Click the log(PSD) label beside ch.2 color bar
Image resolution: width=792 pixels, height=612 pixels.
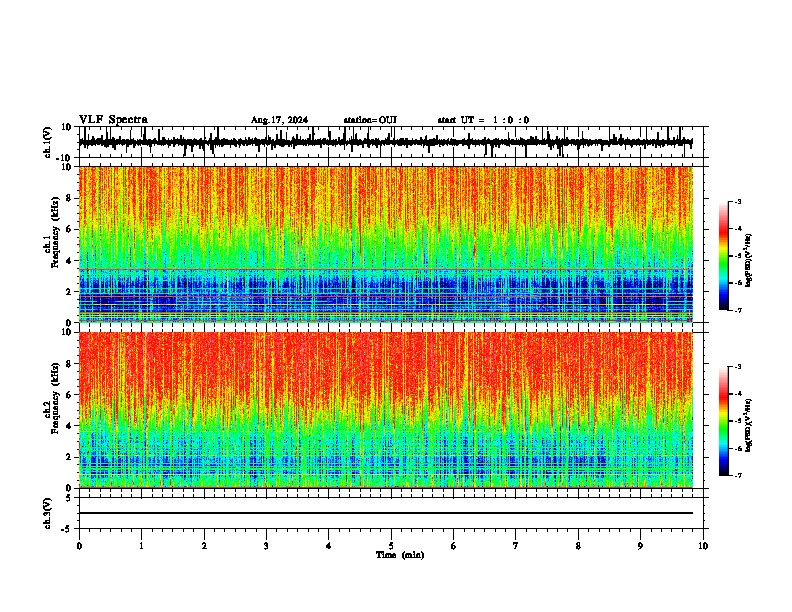(x=749, y=426)
